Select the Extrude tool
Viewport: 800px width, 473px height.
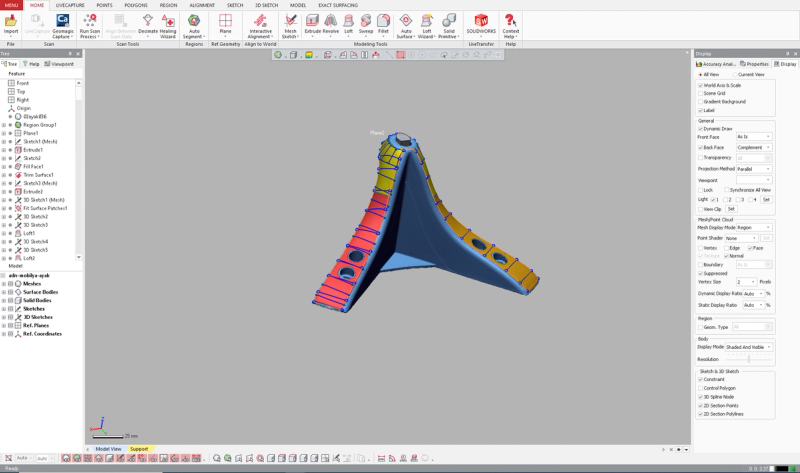(312, 24)
